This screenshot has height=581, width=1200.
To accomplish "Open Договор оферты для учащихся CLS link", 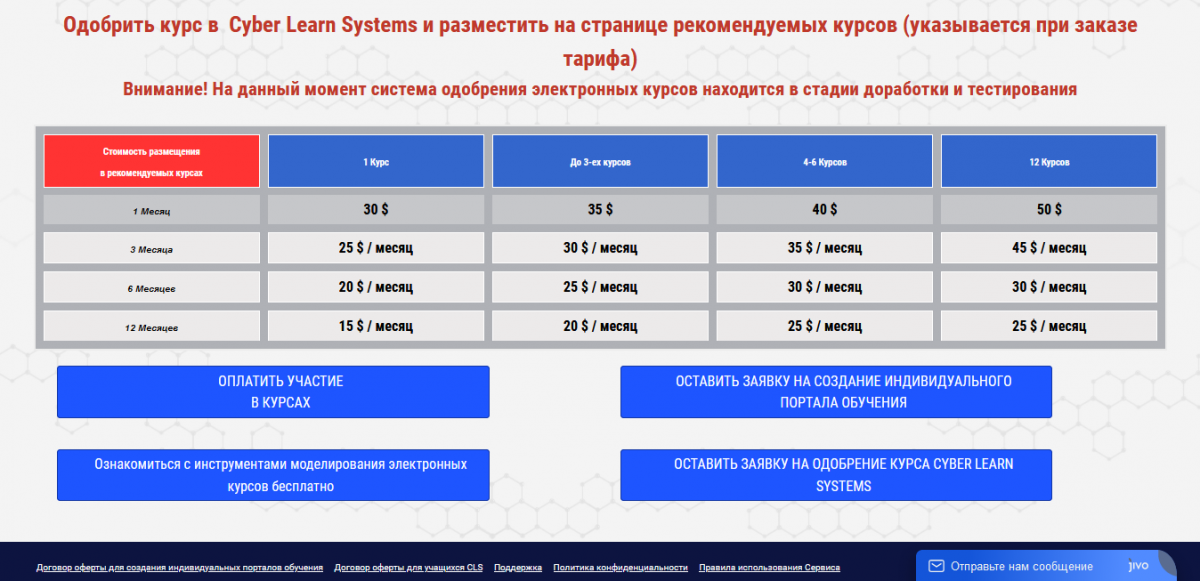I will point(408,567).
